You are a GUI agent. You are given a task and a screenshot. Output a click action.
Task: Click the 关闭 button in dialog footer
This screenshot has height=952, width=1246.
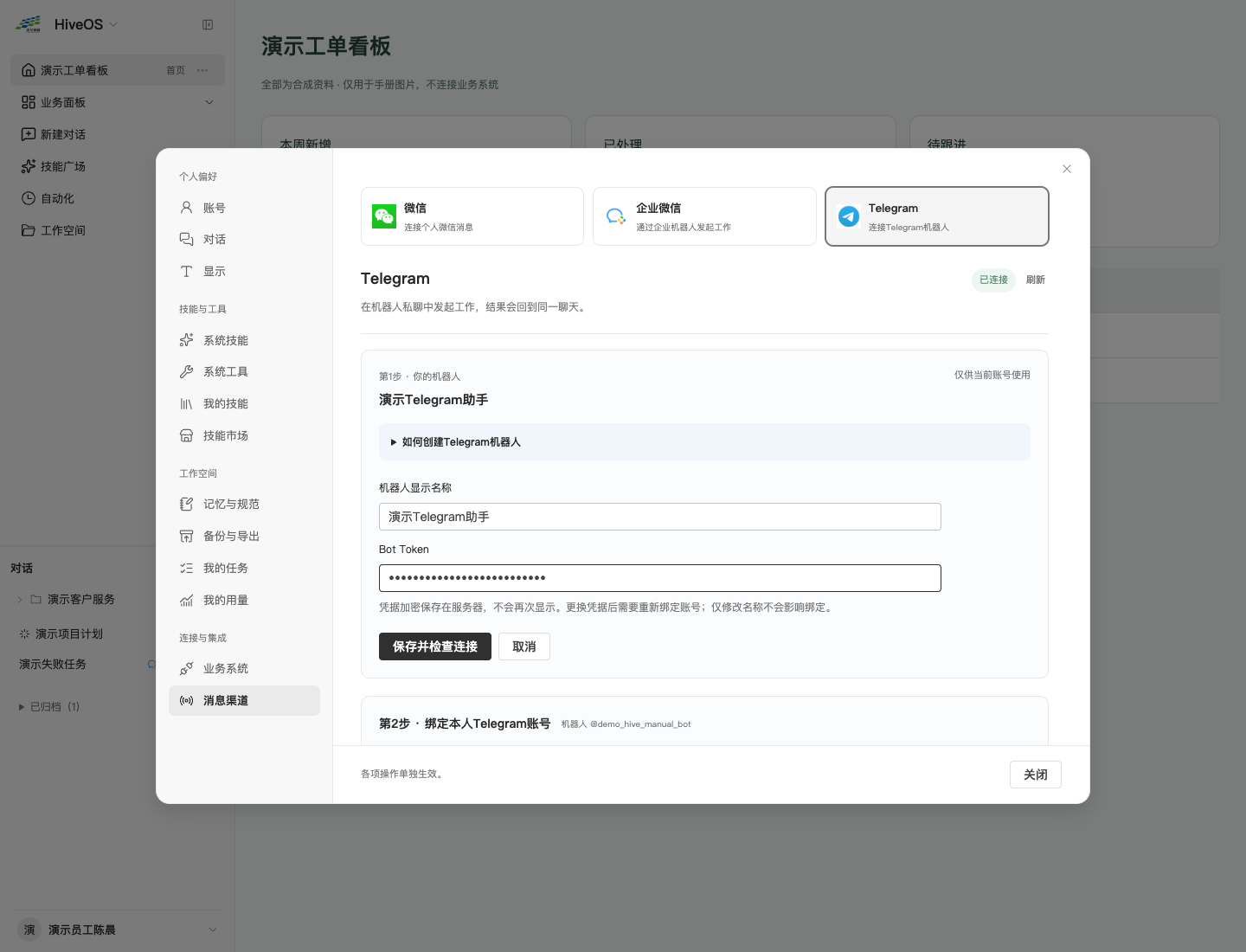tap(1036, 775)
